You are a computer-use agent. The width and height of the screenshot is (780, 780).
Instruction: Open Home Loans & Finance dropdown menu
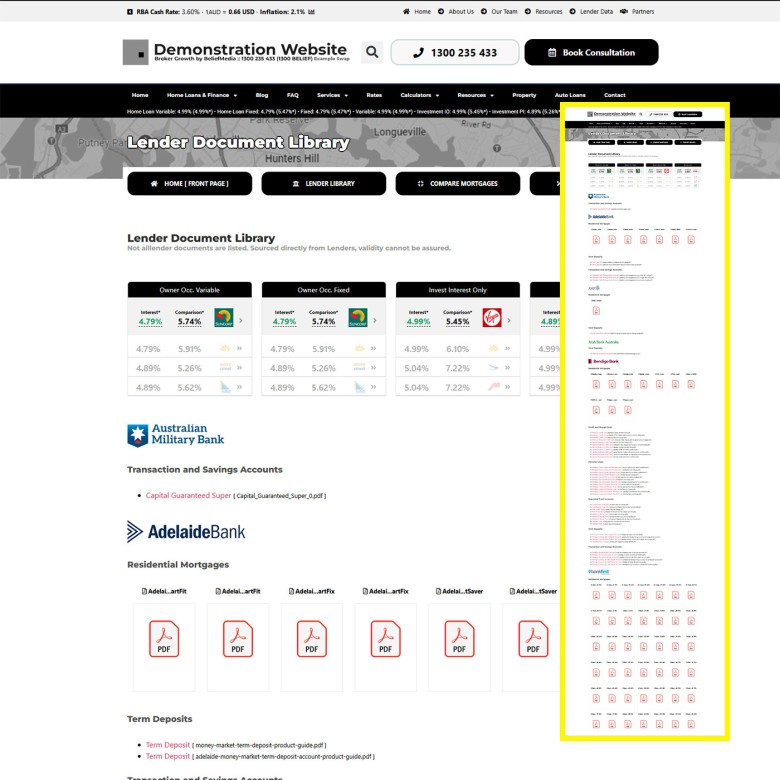pyautogui.click(x=202, y=95)
